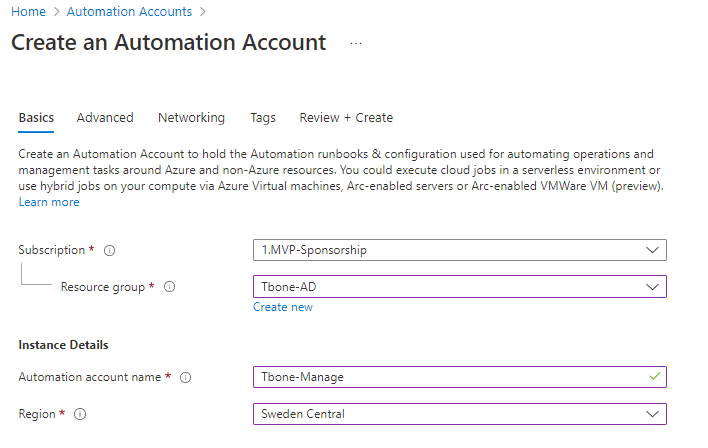Switch to Review + Create tab
The height and width of the screenshot is (448, 708).
click(x=346, y=117)
